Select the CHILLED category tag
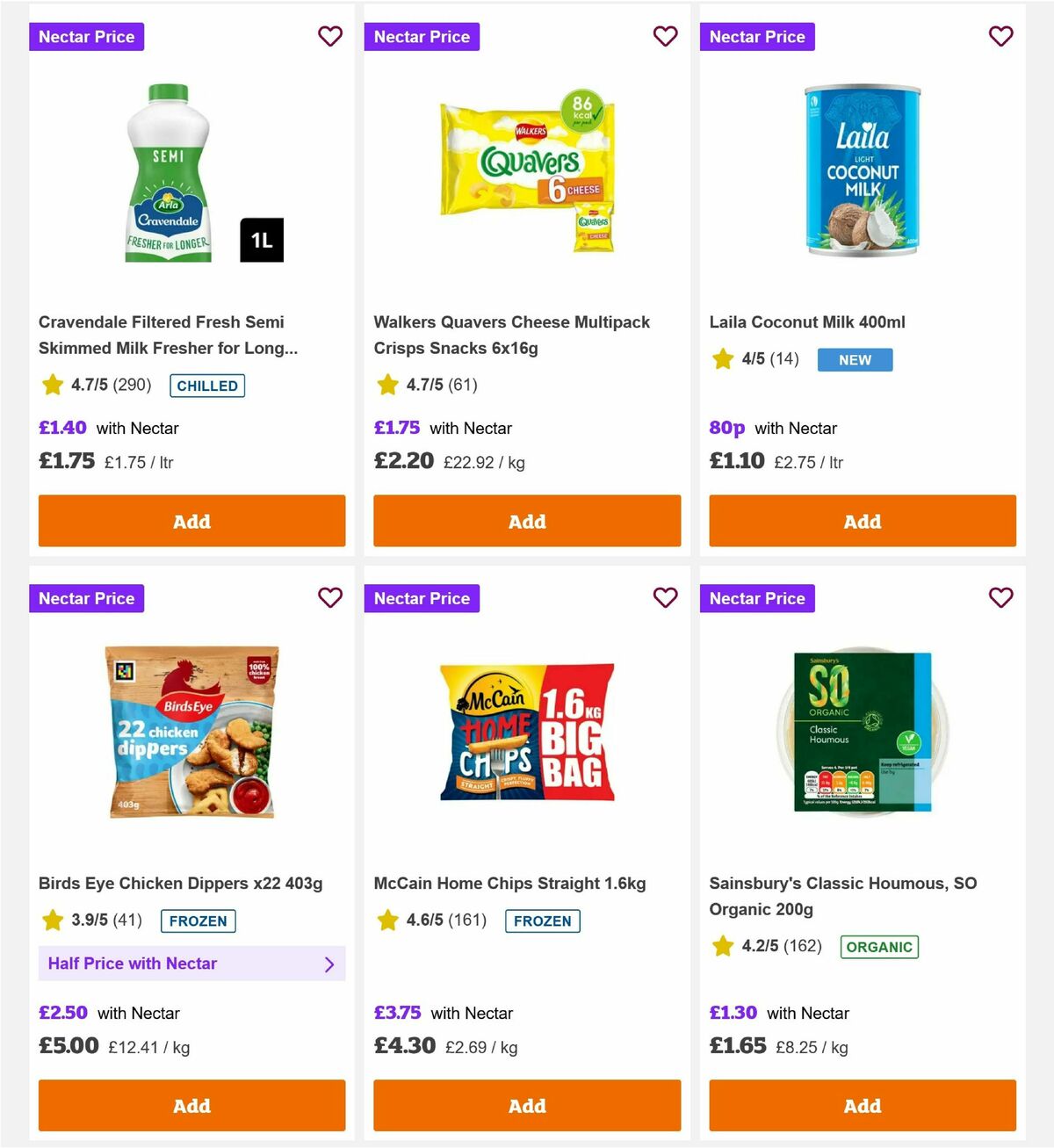The image size is (1054, 1148). (206, 385)
